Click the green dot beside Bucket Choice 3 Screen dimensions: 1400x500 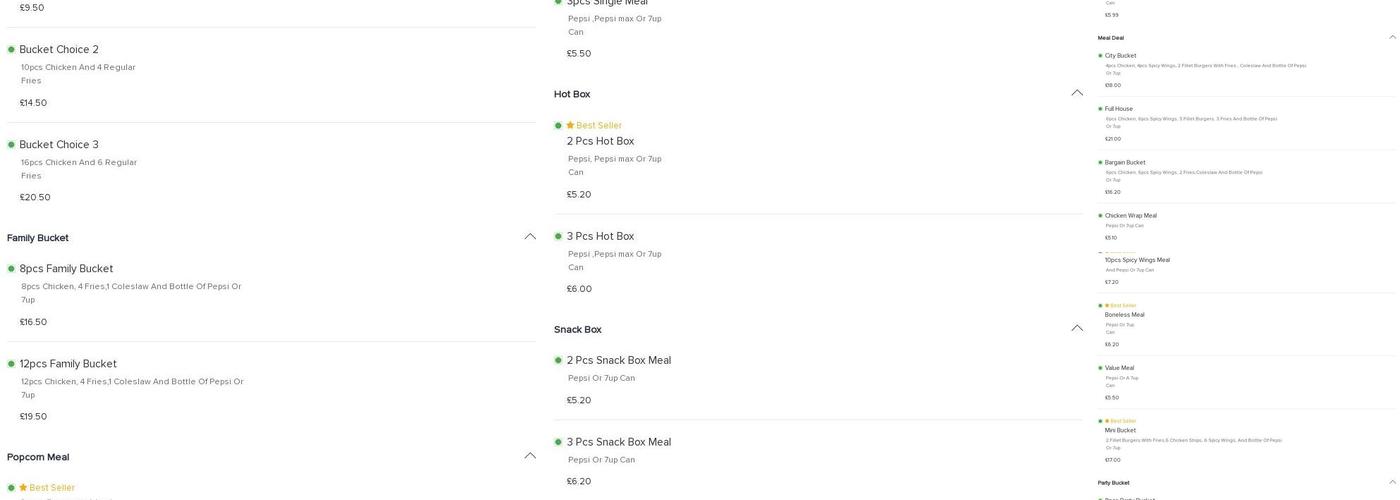pos(11,145)
